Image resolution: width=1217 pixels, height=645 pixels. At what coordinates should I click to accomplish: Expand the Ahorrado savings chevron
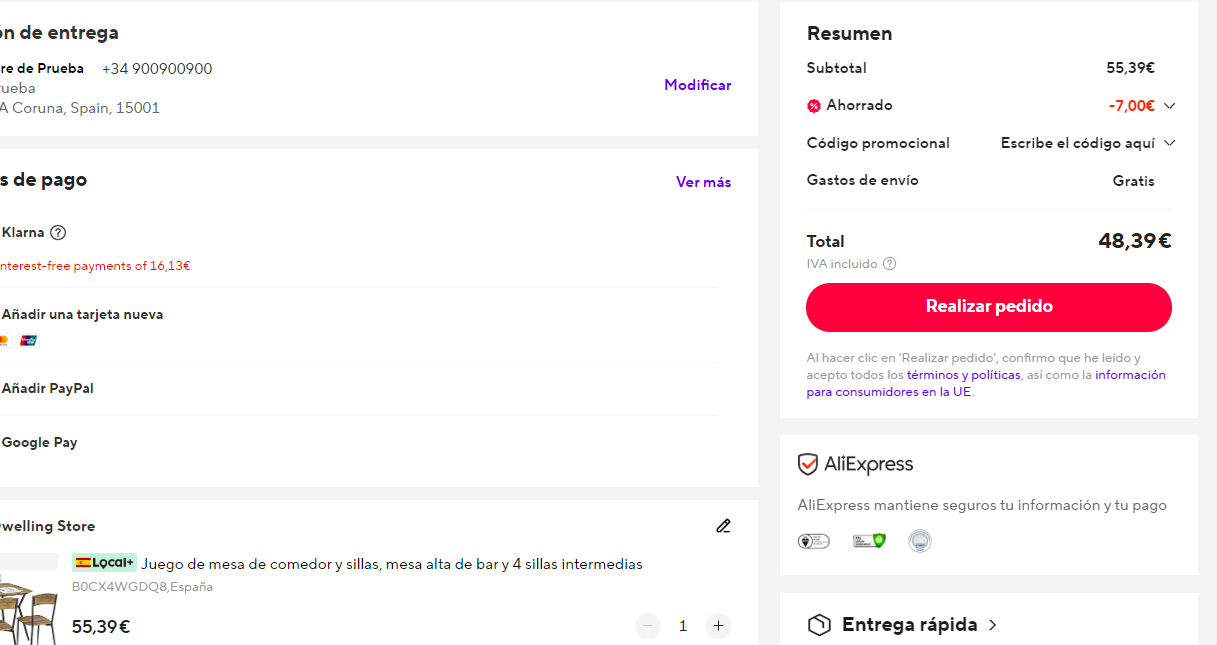(1169, 106)
